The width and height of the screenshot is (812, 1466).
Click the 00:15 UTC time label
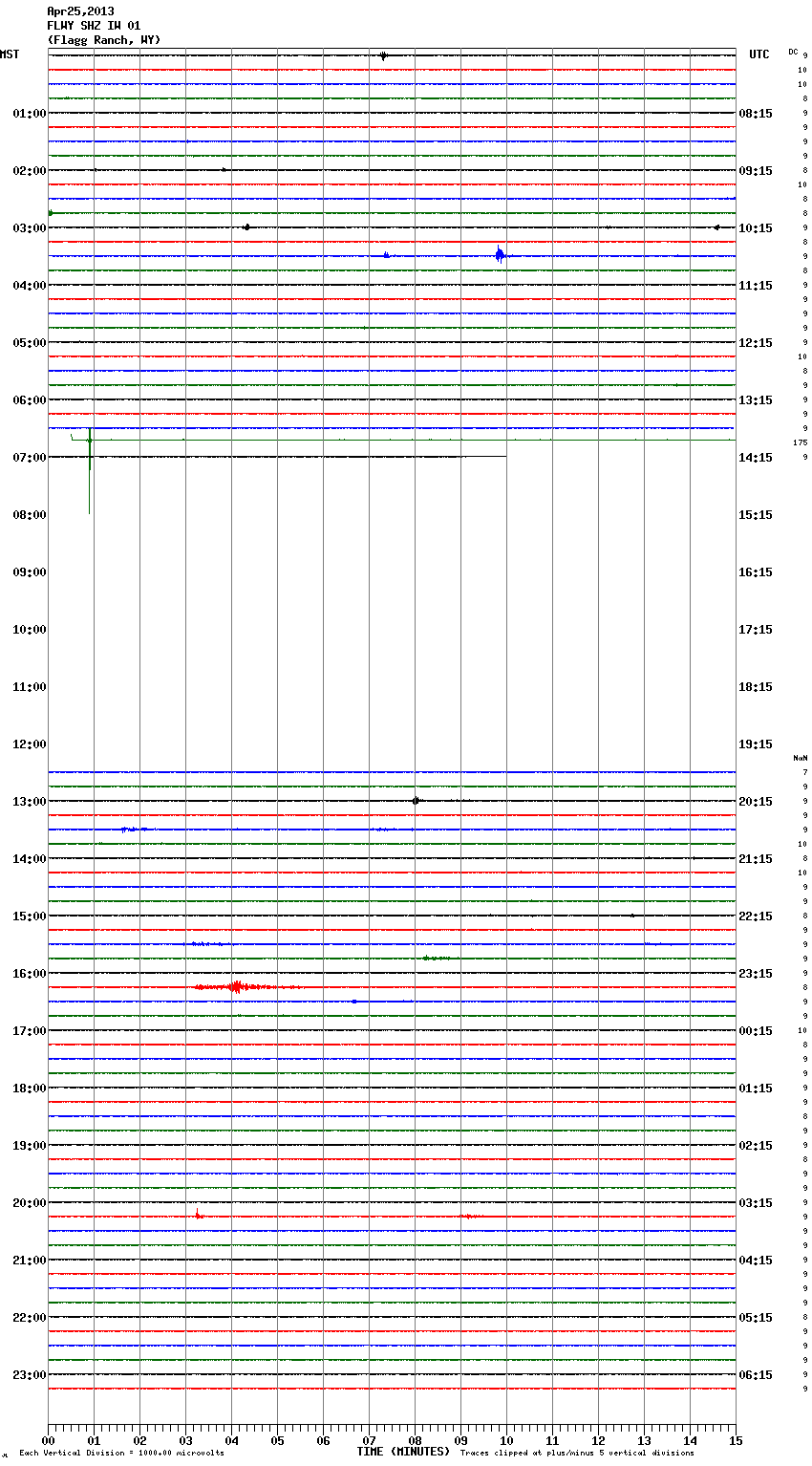point(756,1031)
